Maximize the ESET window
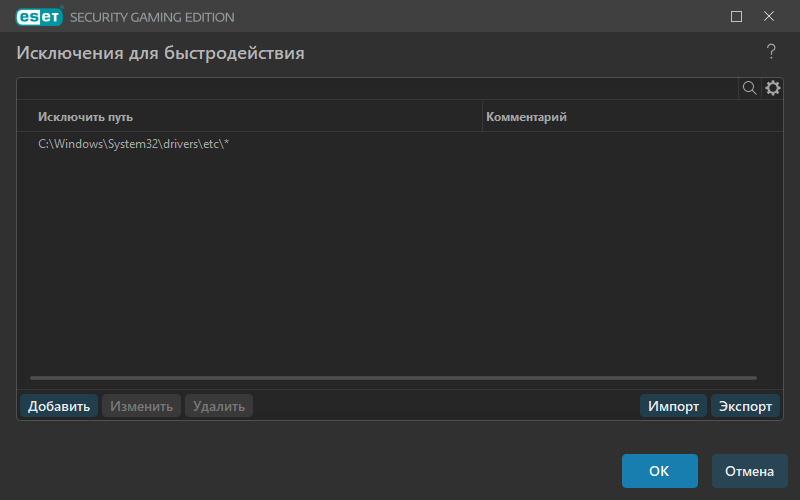Image resolution: width=800 pixels, height=500 pixels. click(x=736, y=17)
